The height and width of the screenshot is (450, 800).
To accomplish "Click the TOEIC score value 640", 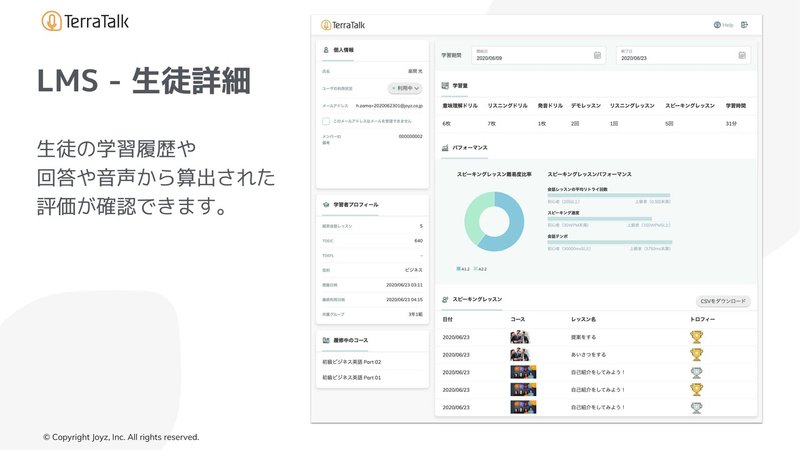I will [418, 240].
